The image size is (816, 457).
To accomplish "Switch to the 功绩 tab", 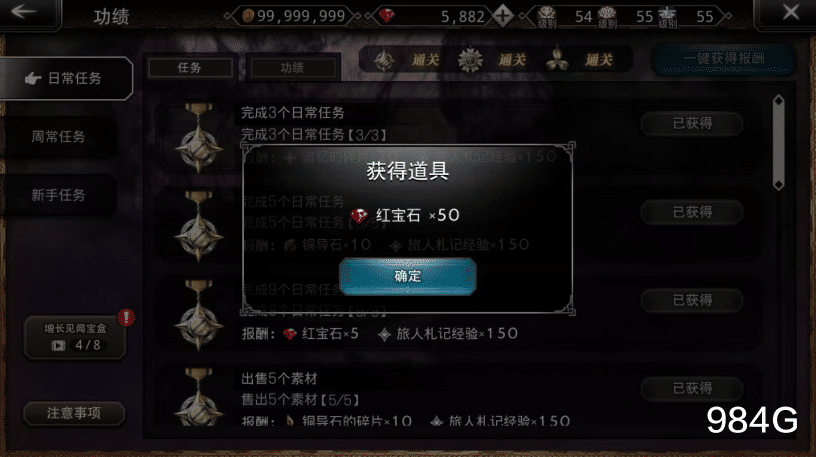I will [292, 68].
